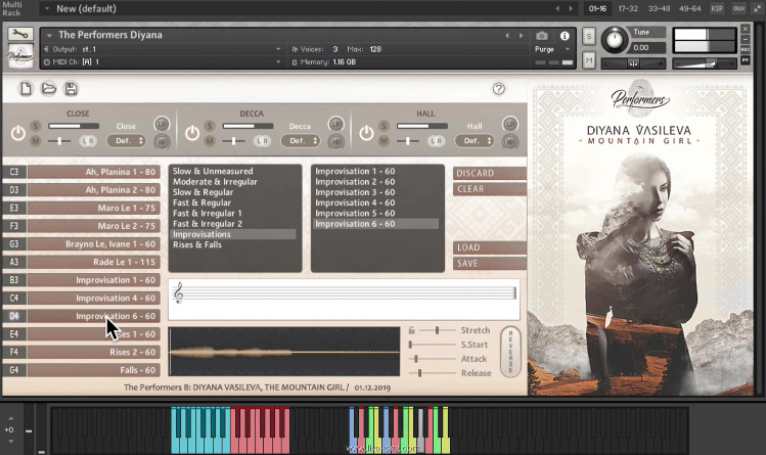This screenshot has width=766, height=455.
Task: Solo the HALL microphone
Action: (x=384, y=126)
